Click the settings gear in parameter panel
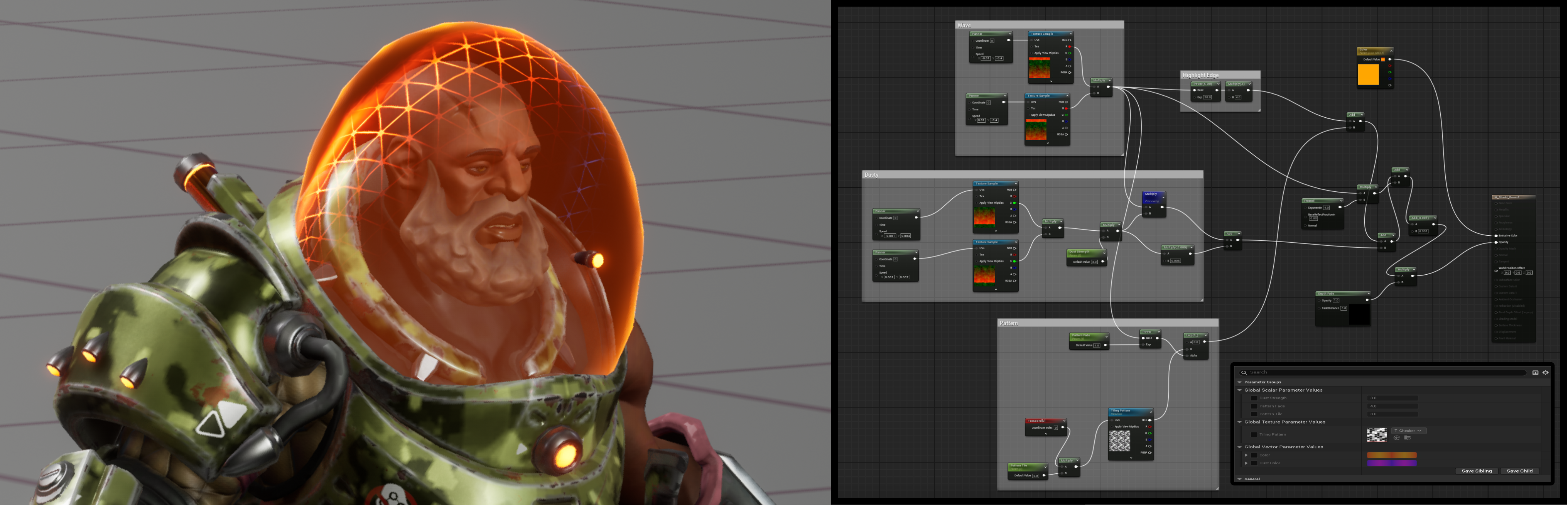Screen dimensions: 1568x505 coord(1545,372)
